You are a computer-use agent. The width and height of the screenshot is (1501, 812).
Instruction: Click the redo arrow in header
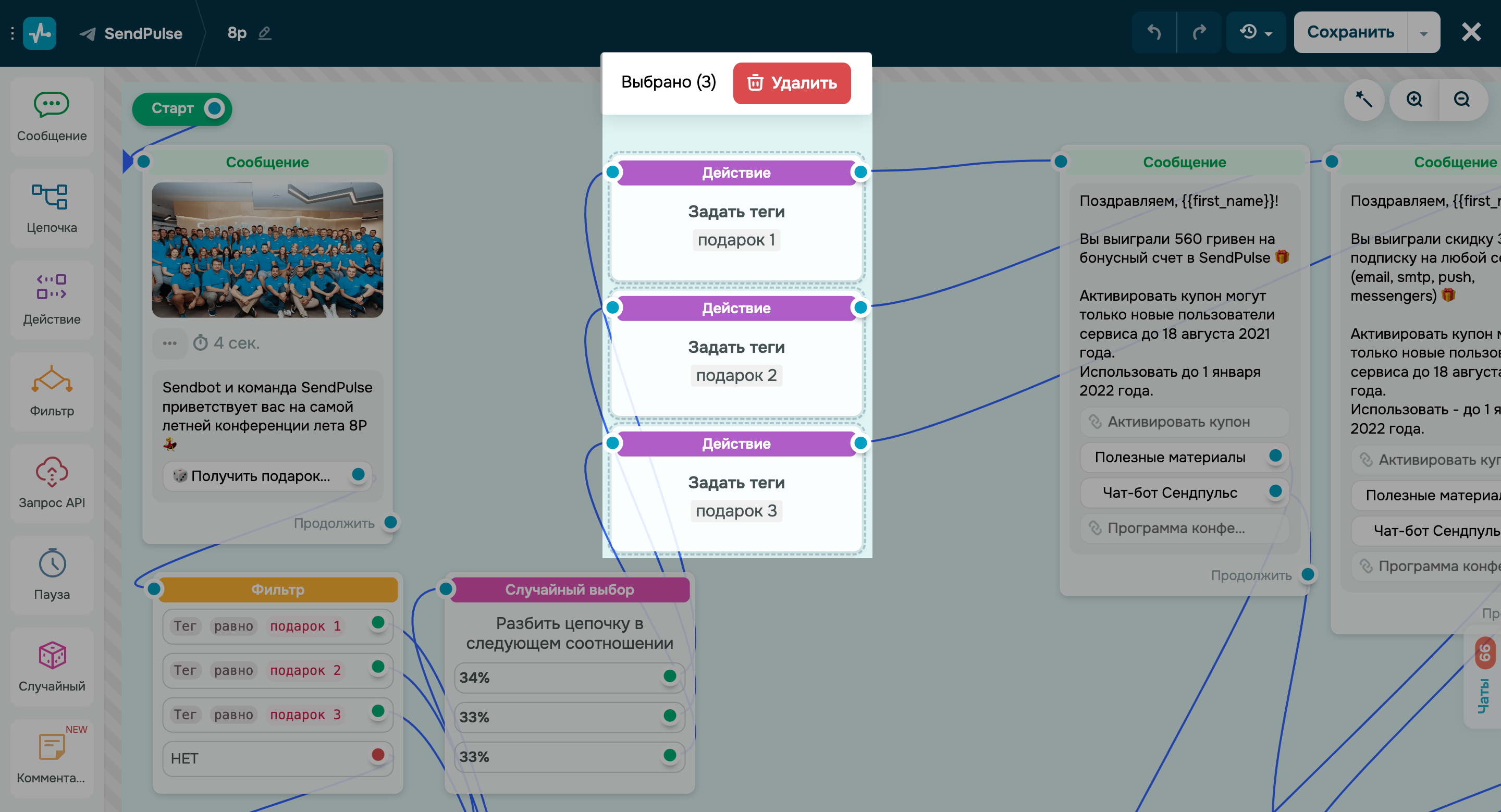[1199, 32]
